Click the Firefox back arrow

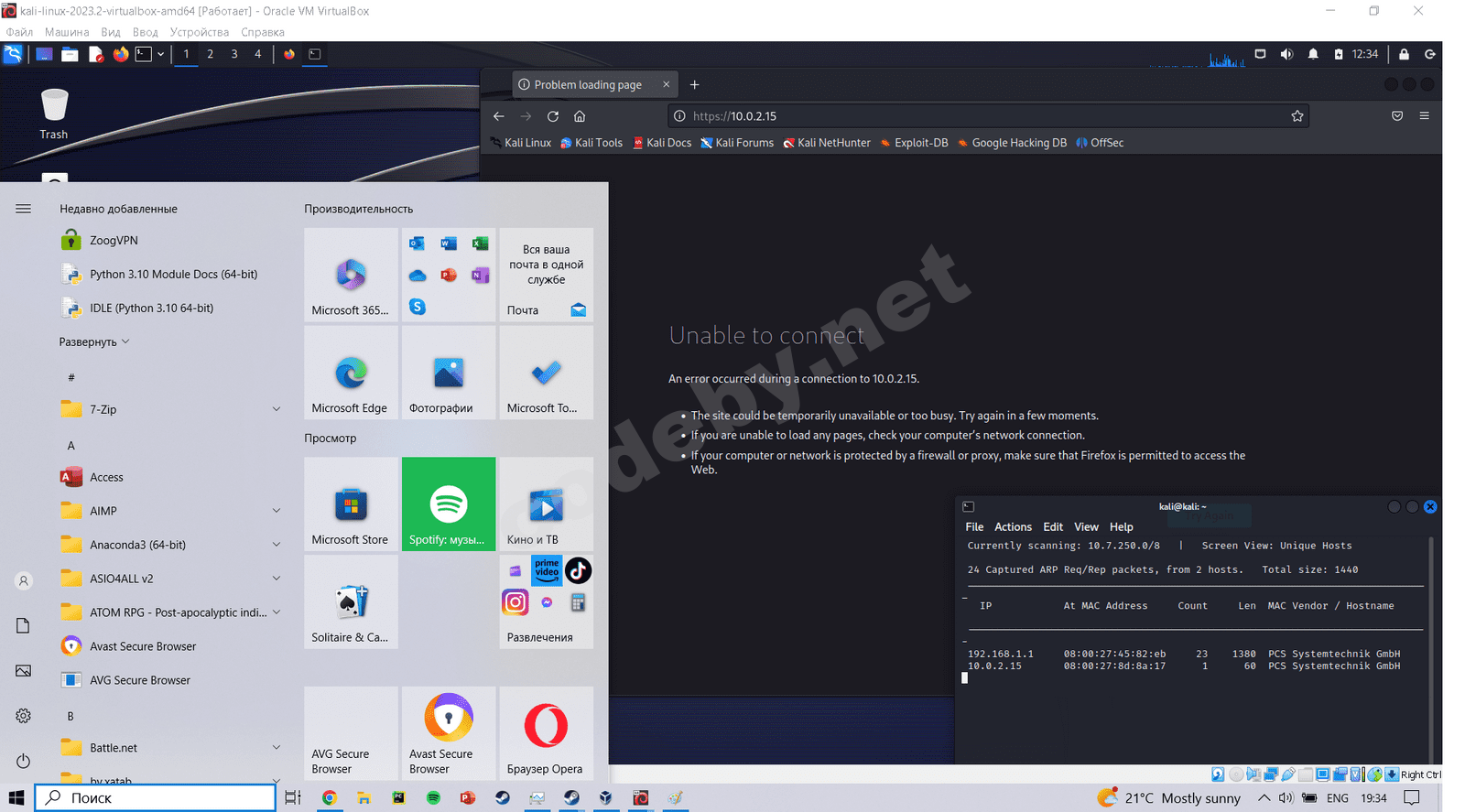[x=499, y=116]
